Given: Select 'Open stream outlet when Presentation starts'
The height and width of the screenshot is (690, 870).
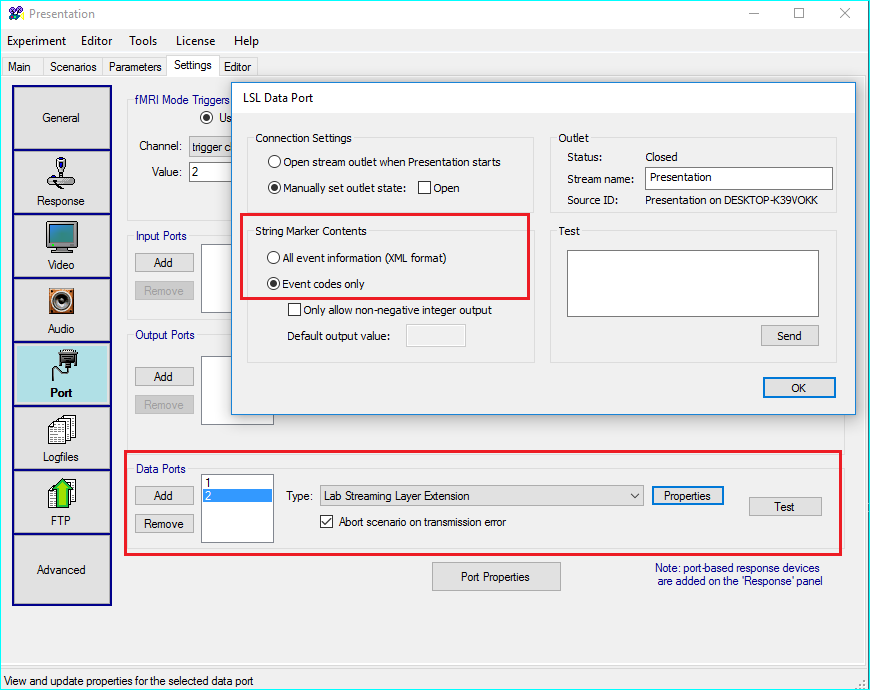Looking at the screenshot, I should [274, 162].
